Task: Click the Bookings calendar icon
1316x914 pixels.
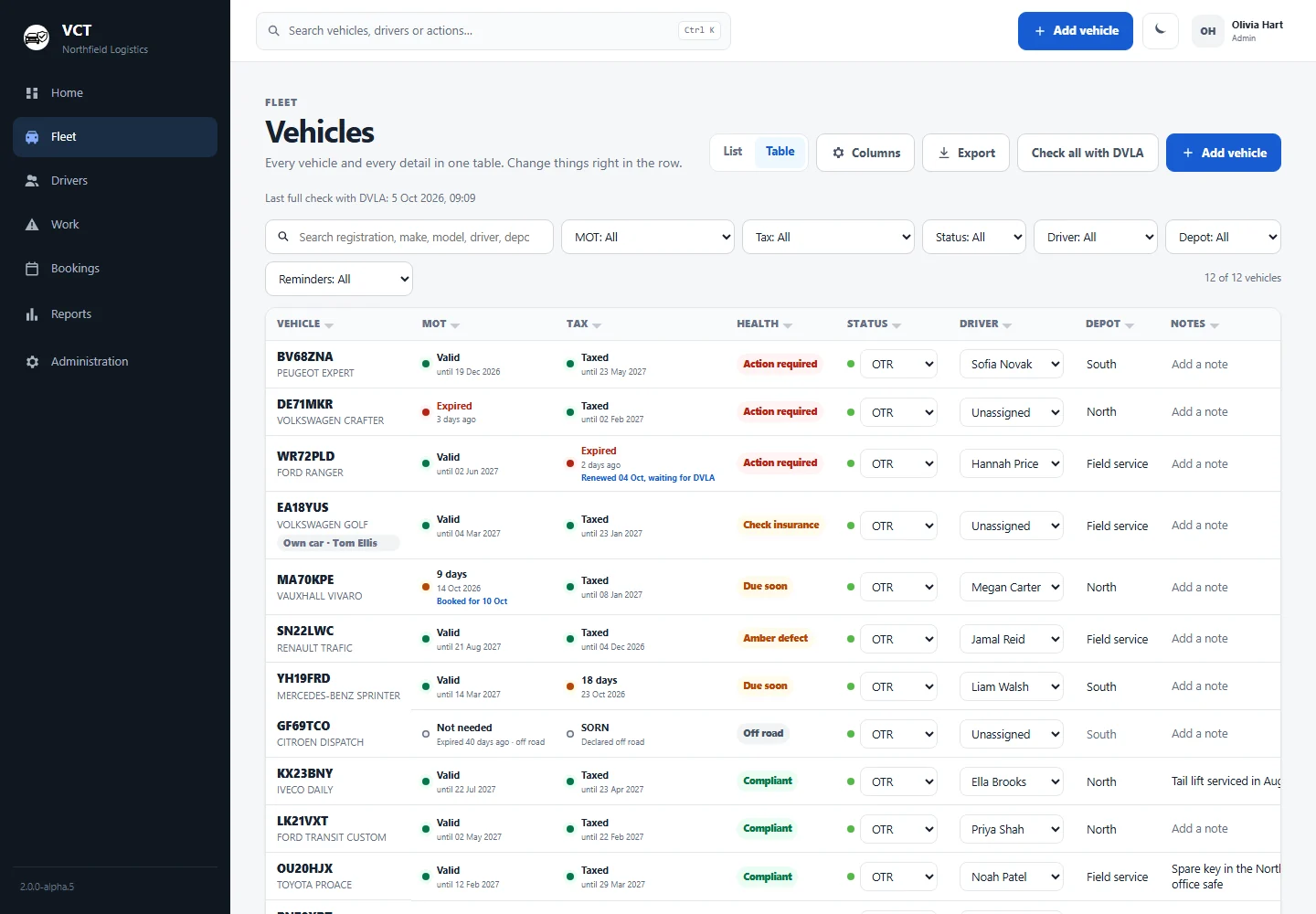Action: coord(32,269)
